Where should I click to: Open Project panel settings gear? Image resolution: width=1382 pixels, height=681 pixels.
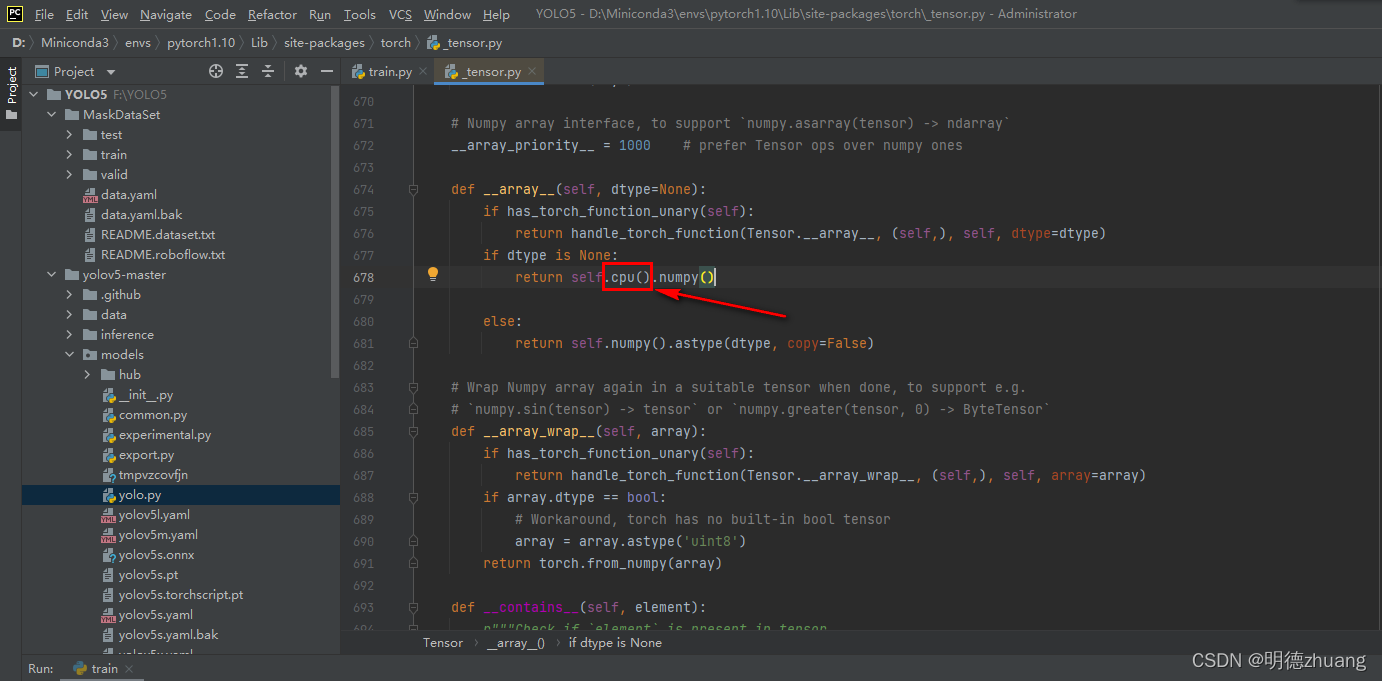click(301, 71)
